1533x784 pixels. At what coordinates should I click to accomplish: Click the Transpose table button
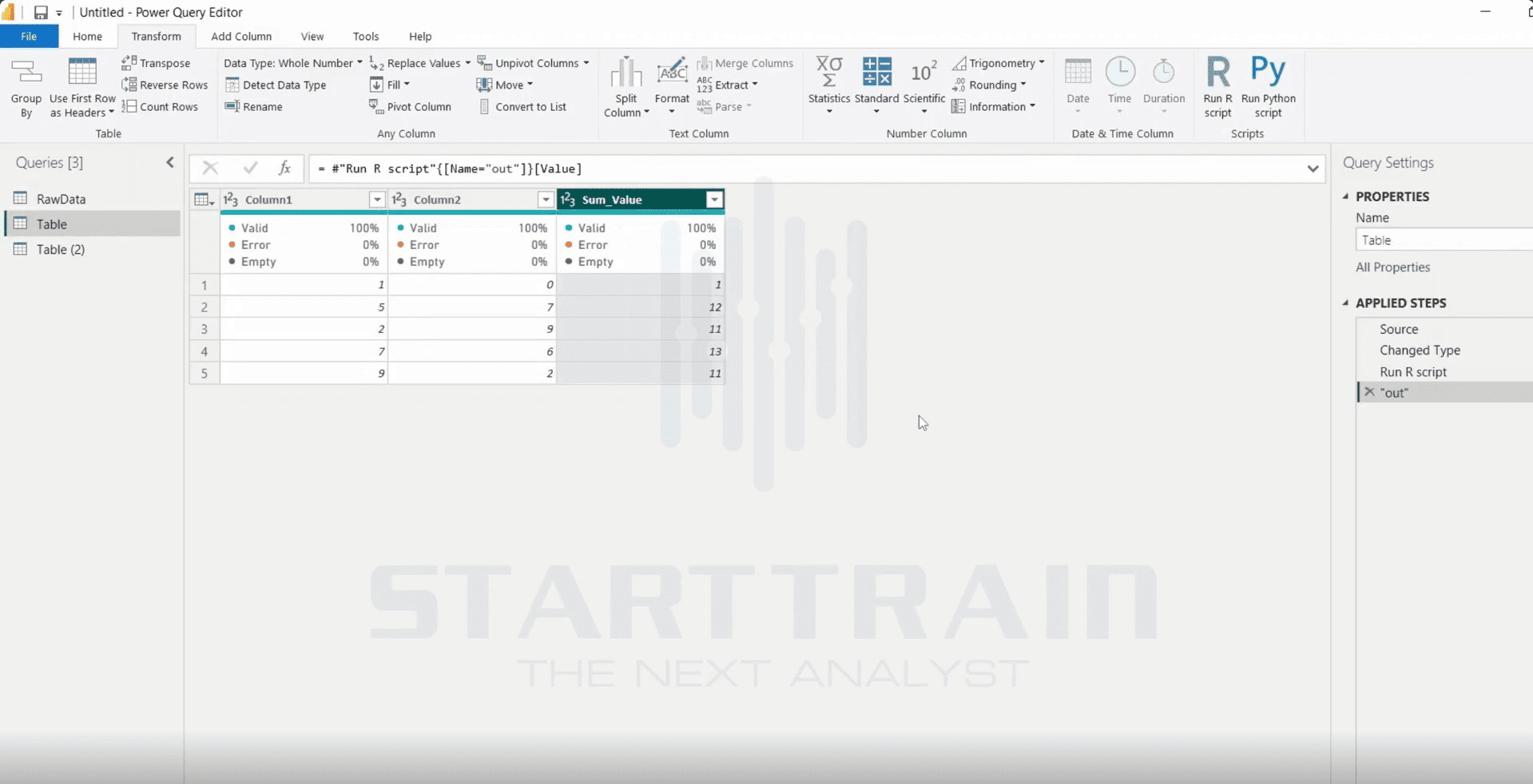pyautogui.click(x=157, y=63)
